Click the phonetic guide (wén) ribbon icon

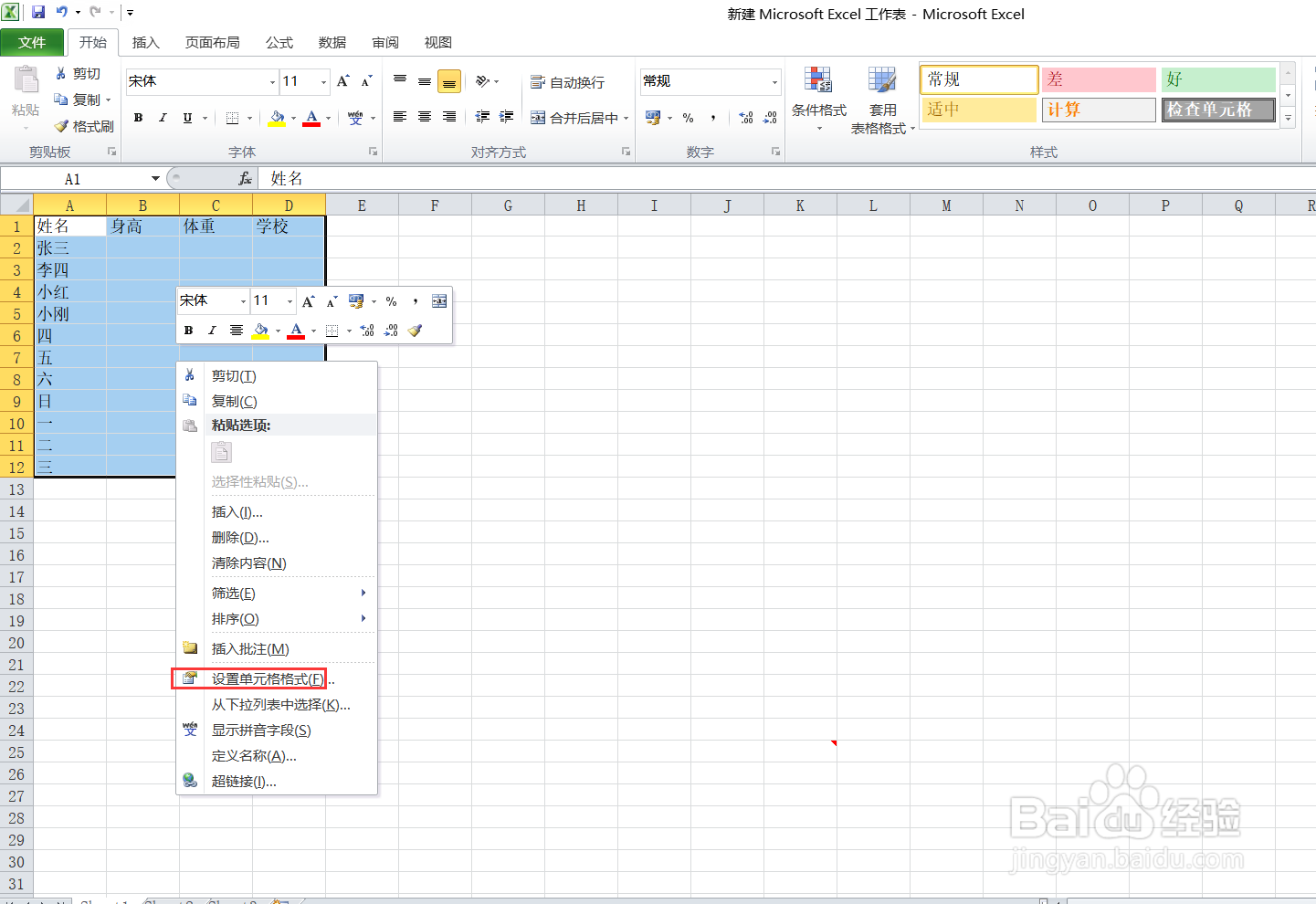pos(356,118)
